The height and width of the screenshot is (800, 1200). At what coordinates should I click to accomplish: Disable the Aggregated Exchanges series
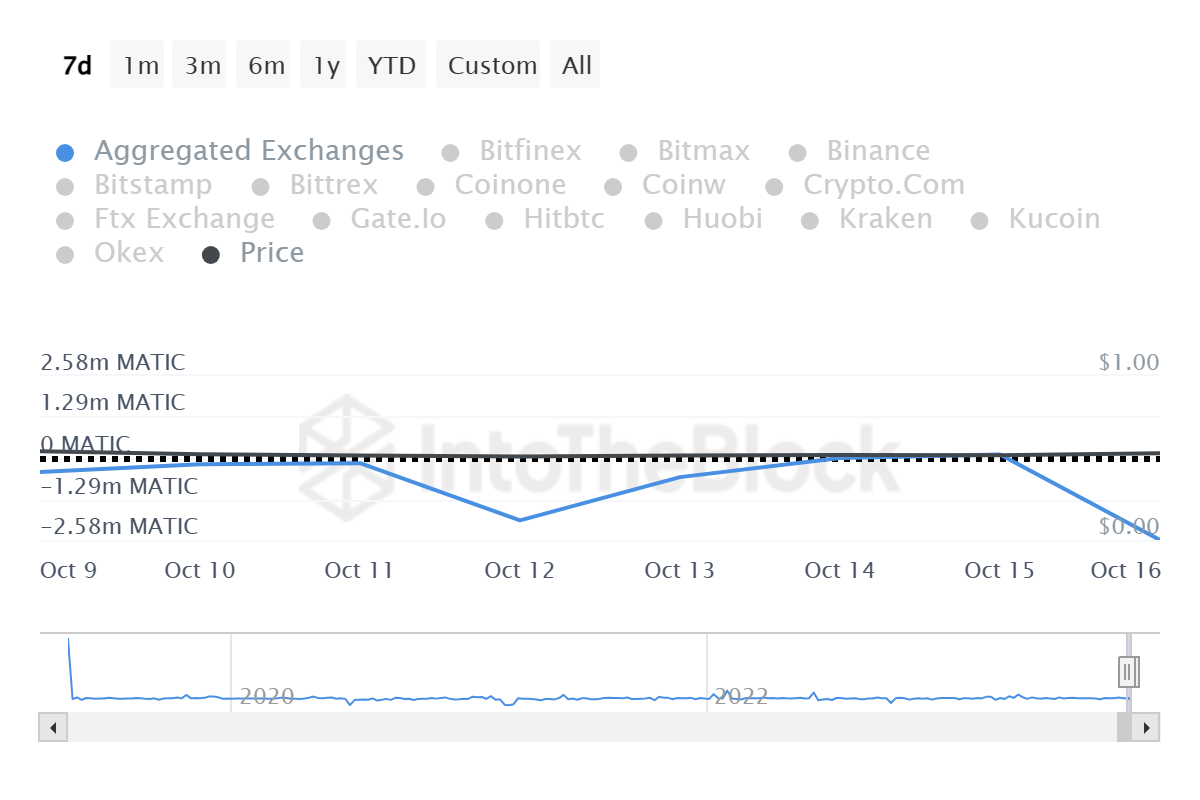[x=248, y=151]
